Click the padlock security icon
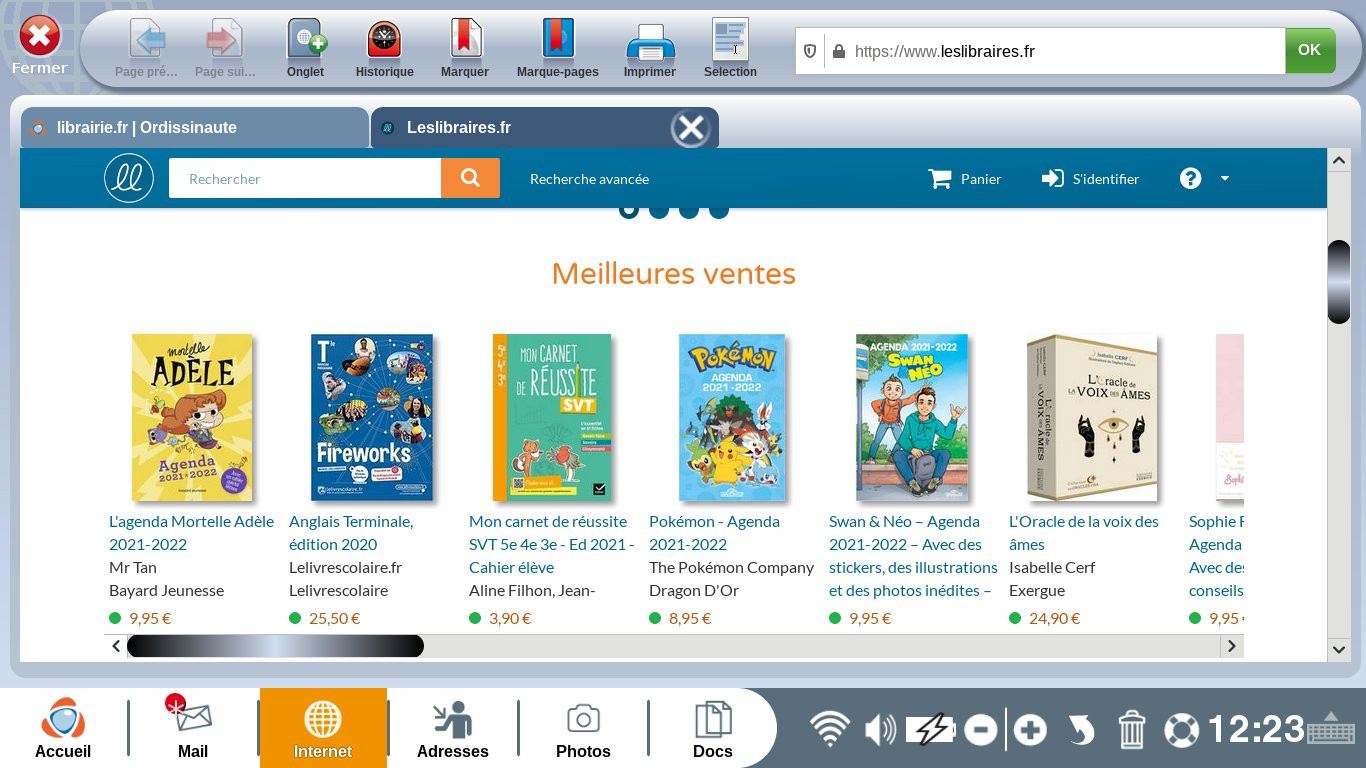The height and width of the screenshot is (768, 1366). click(x=838, y=51)
